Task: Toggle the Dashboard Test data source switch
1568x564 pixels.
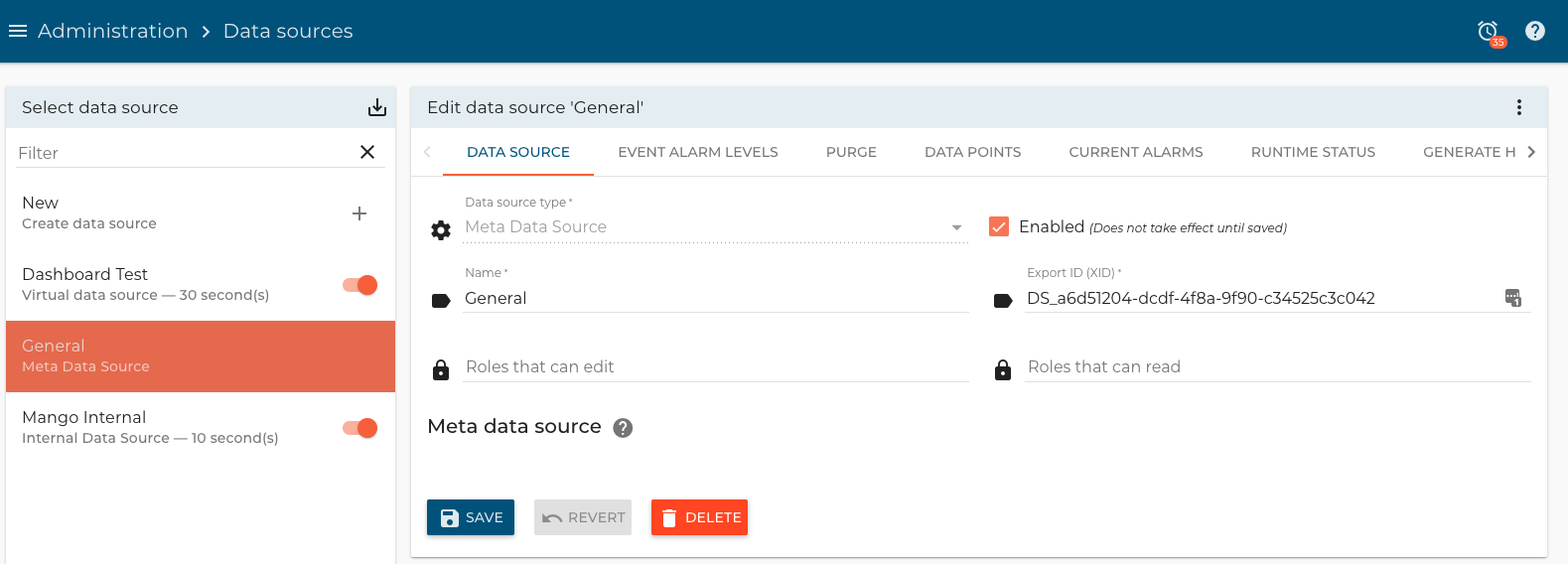Action: (x=360, y=285)
